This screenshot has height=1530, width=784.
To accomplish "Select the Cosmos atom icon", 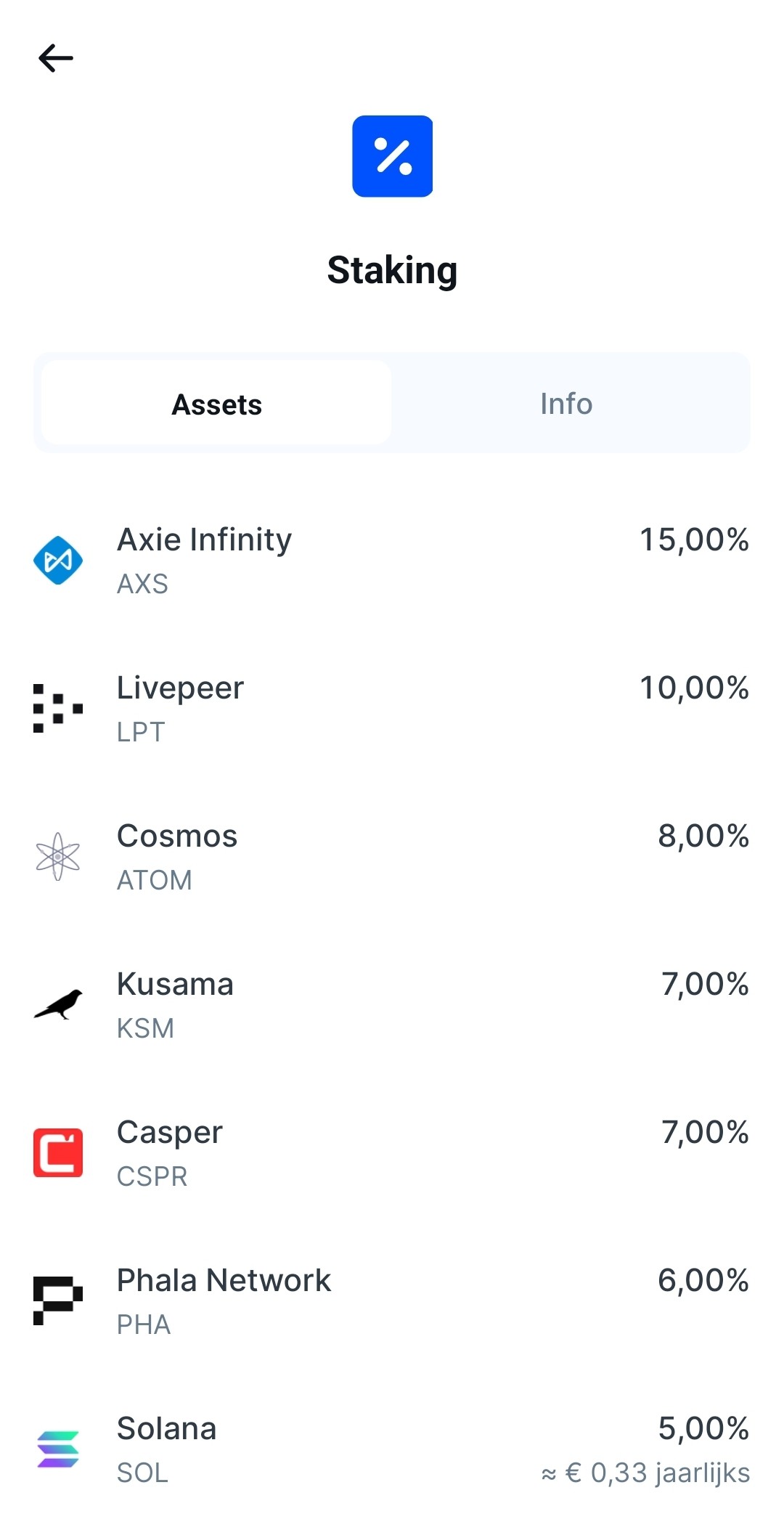I will click(x=58, y=857).
